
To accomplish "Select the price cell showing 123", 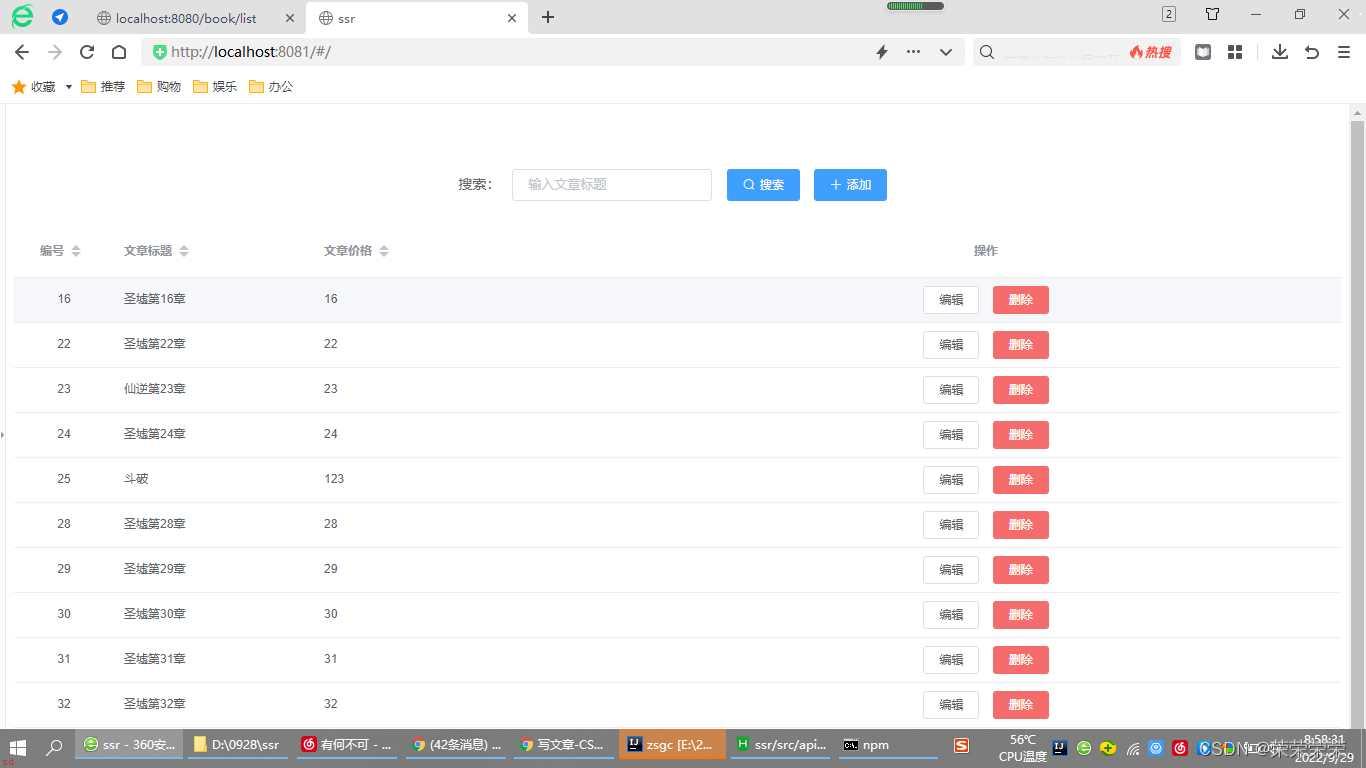I will (x=334, y=479).
